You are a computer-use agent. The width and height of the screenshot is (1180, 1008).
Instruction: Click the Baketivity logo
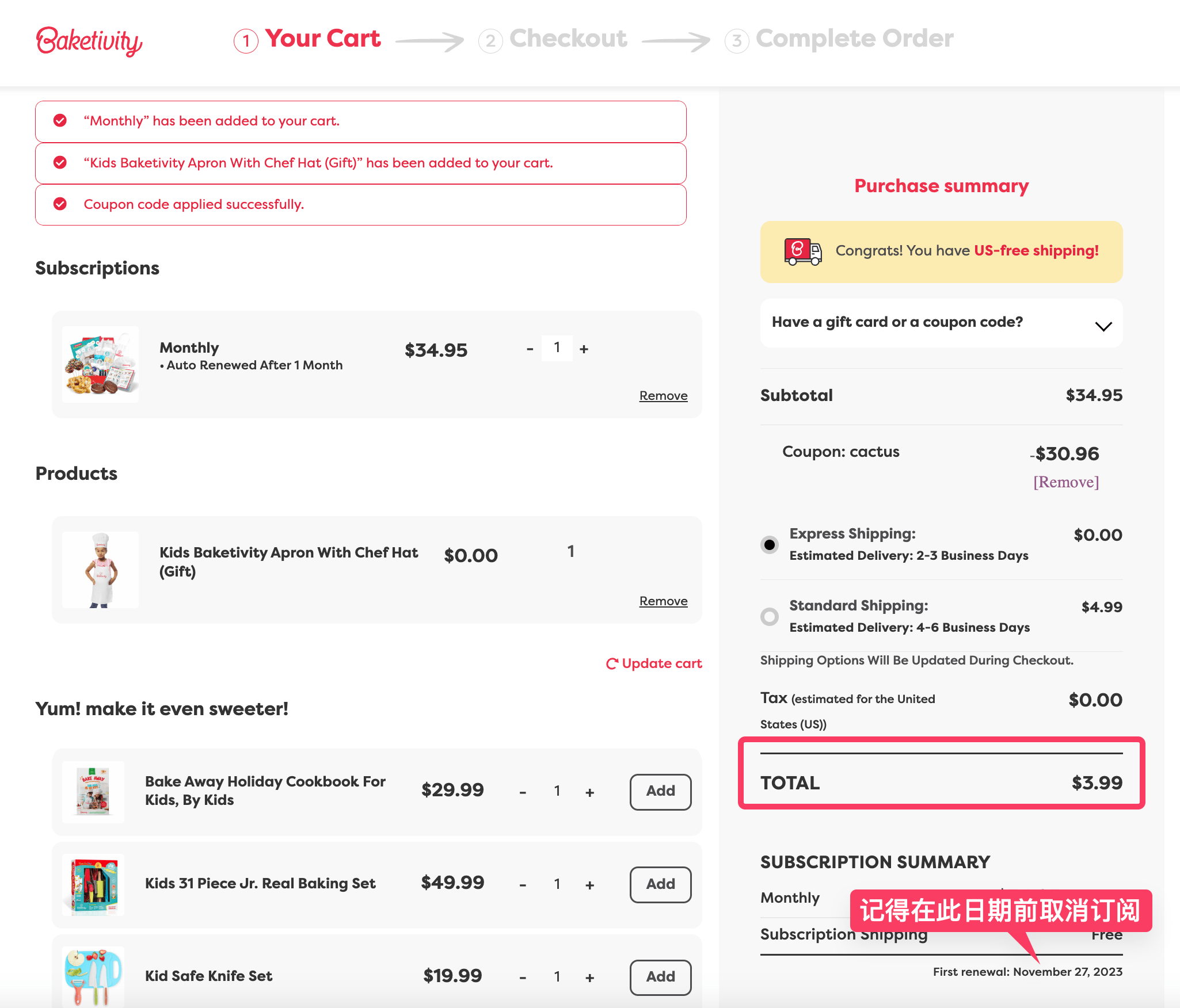tap(89, 41)
